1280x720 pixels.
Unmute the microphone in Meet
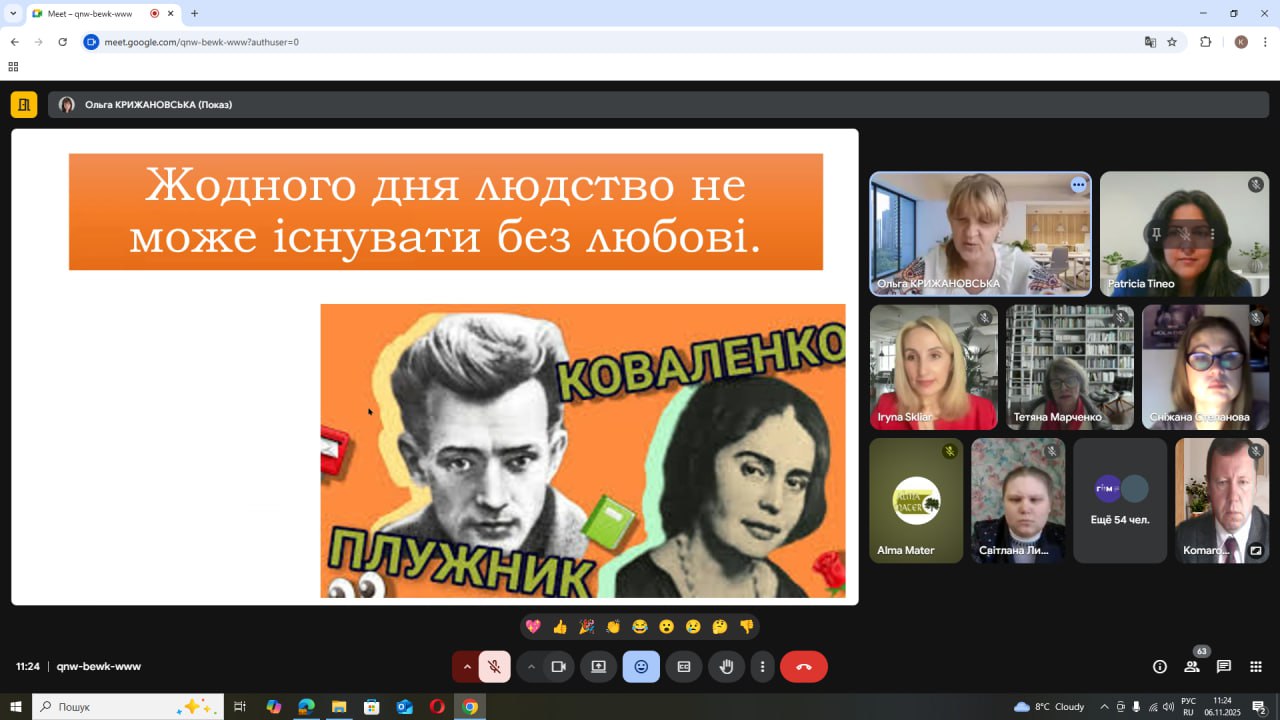pos(494,667)
